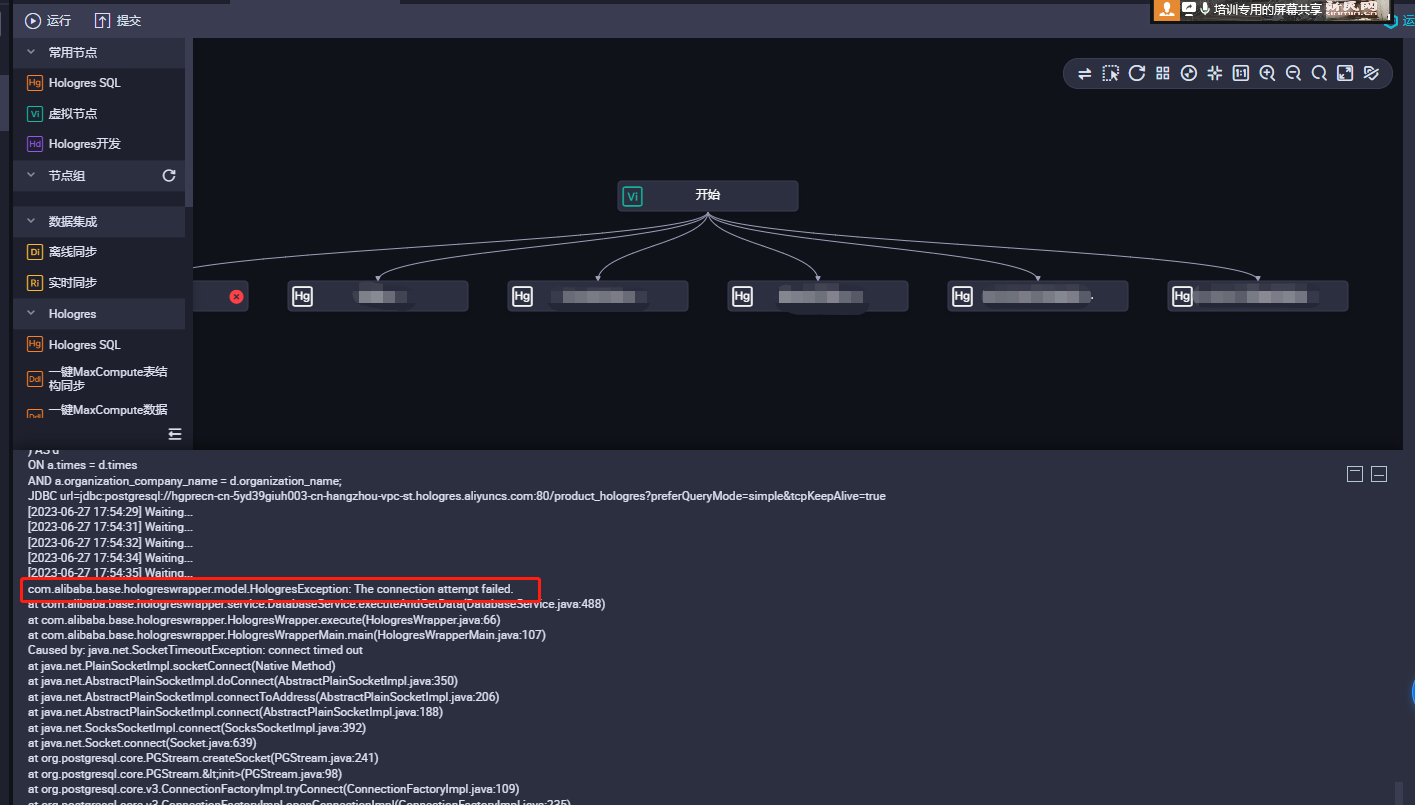Click the maximize log panel square icon
1415x805 pixels.
click(x=1355, y=474)
